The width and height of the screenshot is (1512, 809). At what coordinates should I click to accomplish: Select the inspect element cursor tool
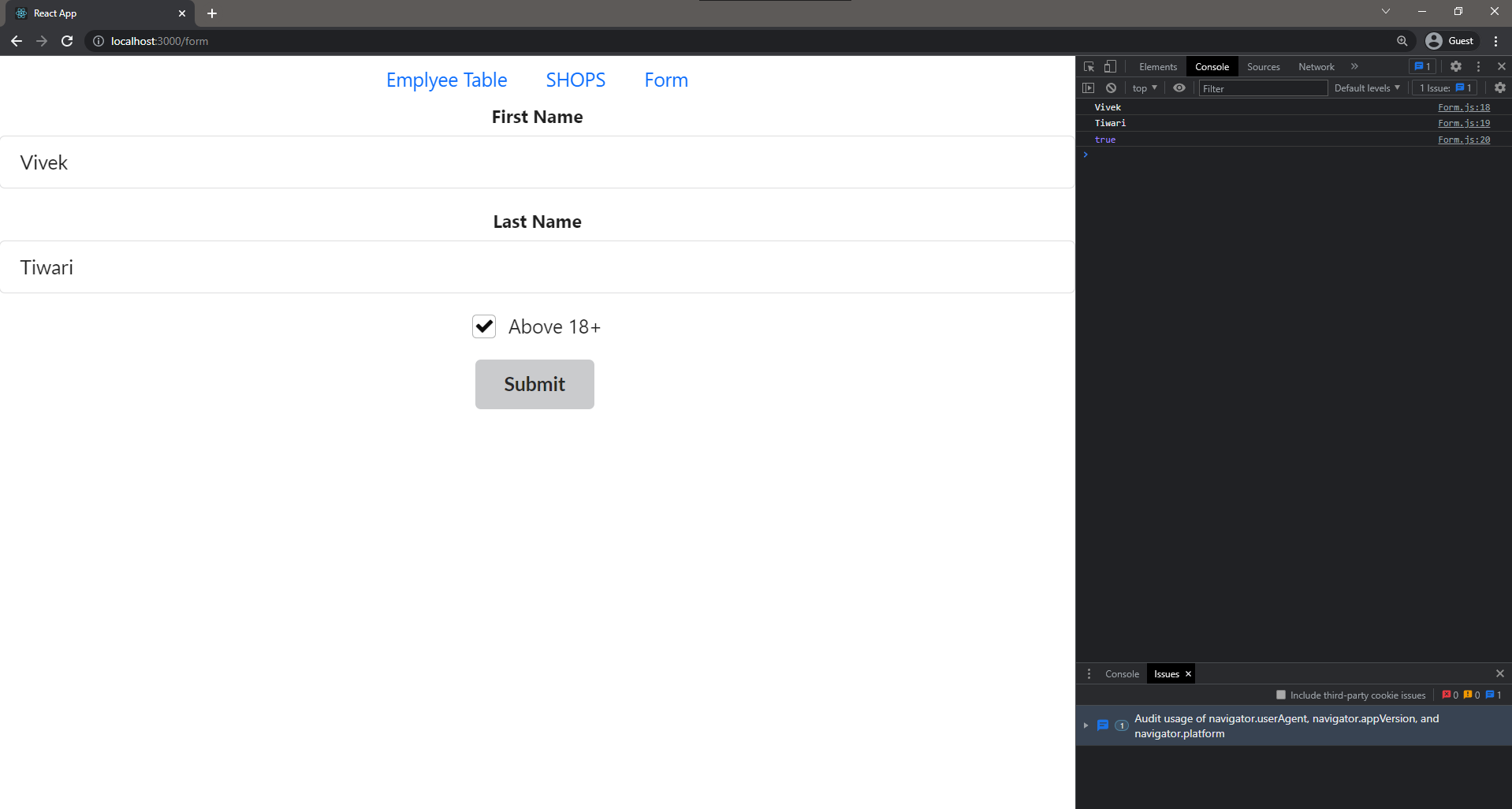1089,66
